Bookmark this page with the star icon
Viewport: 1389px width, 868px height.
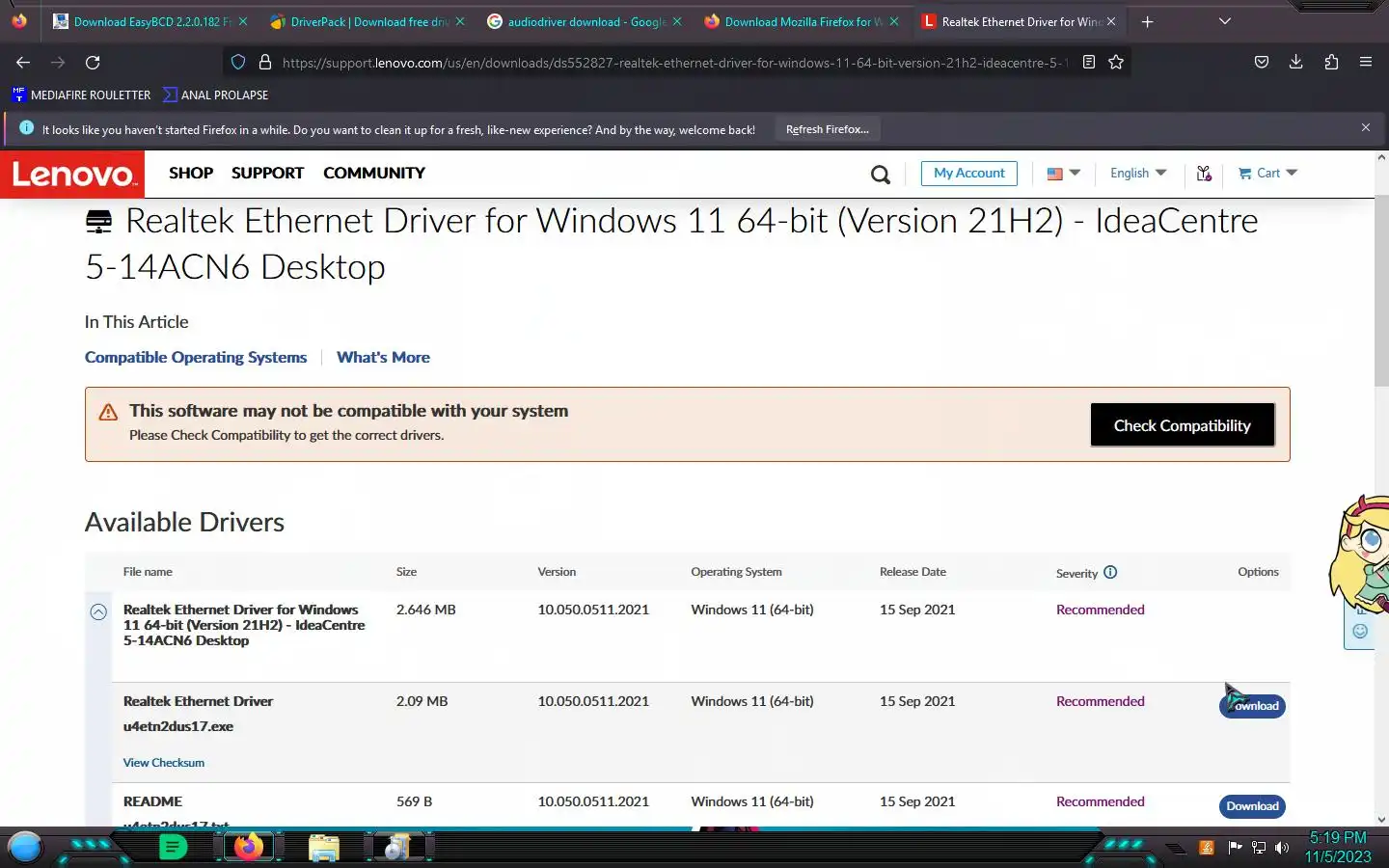1116,63
